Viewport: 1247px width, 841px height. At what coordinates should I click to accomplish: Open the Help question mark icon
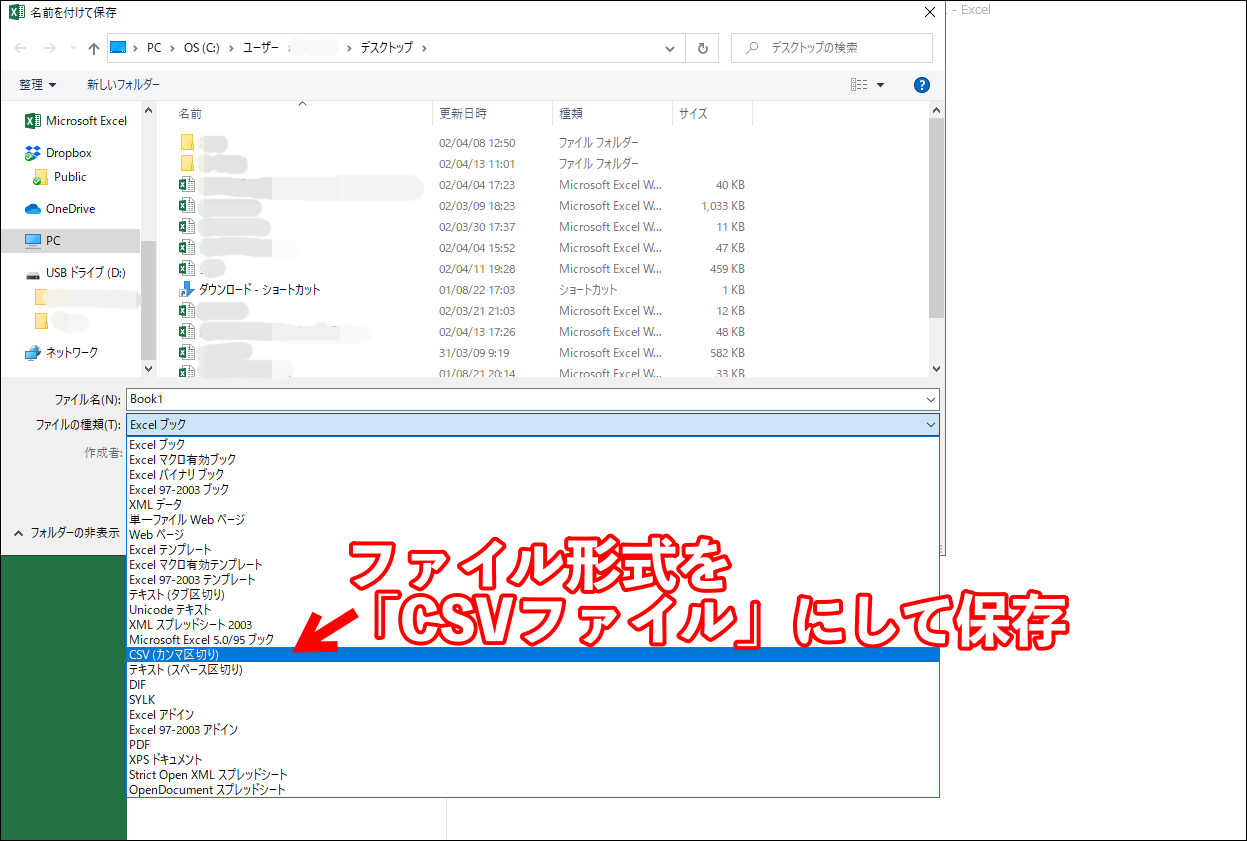pyautogui.click(x=922, y=85)
